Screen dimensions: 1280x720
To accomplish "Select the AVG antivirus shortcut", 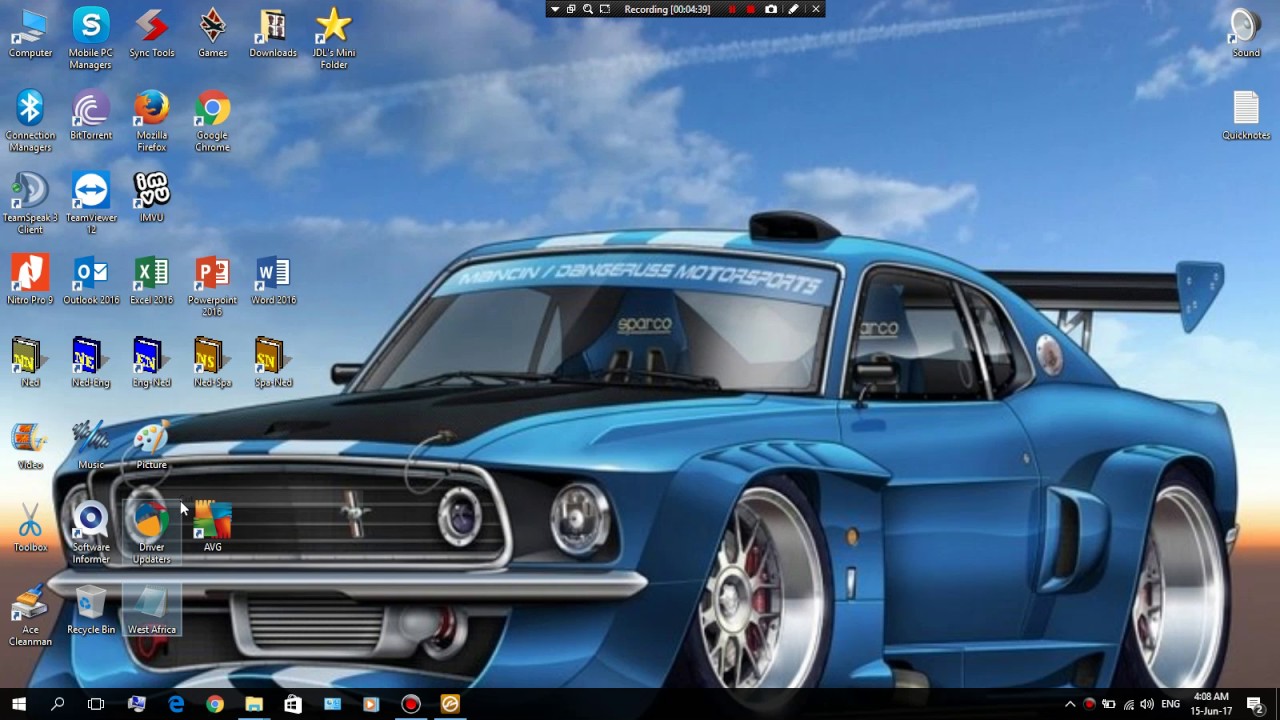I will [212, 527].
